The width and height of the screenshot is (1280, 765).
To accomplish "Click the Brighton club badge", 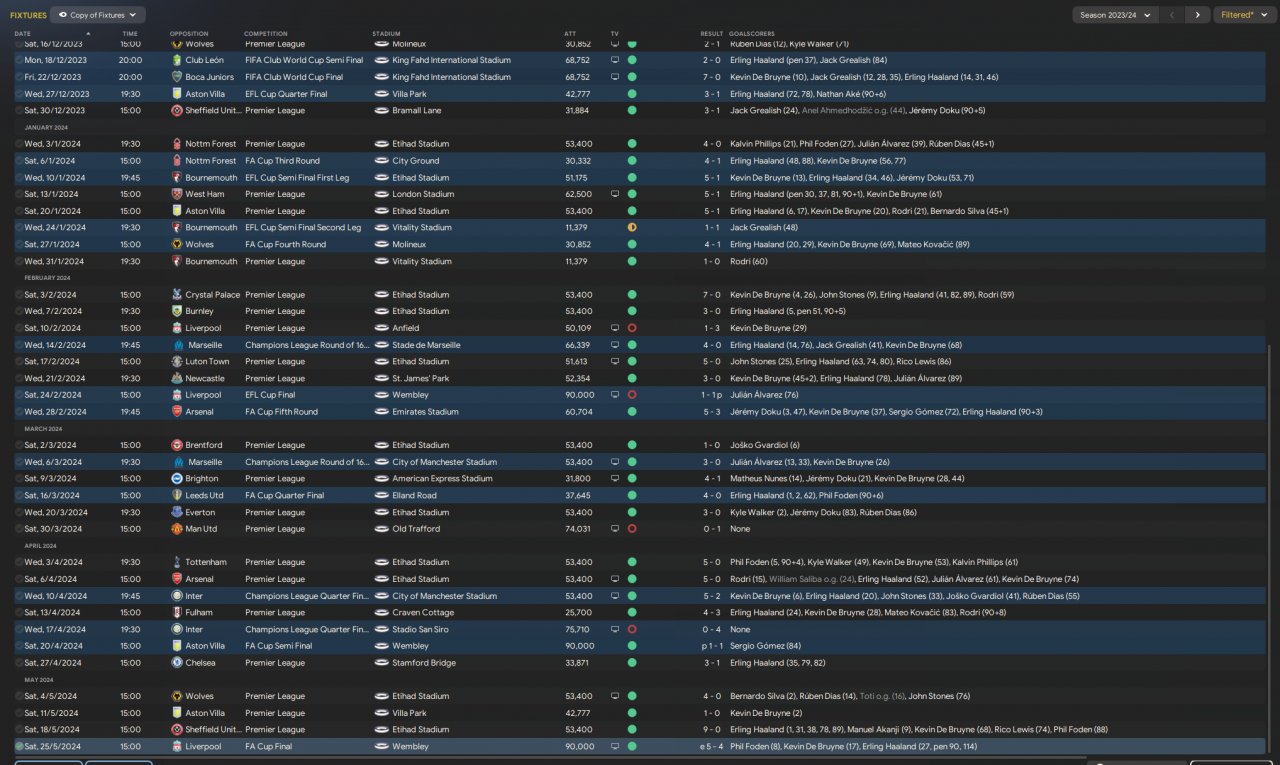I will click(177, 479).
